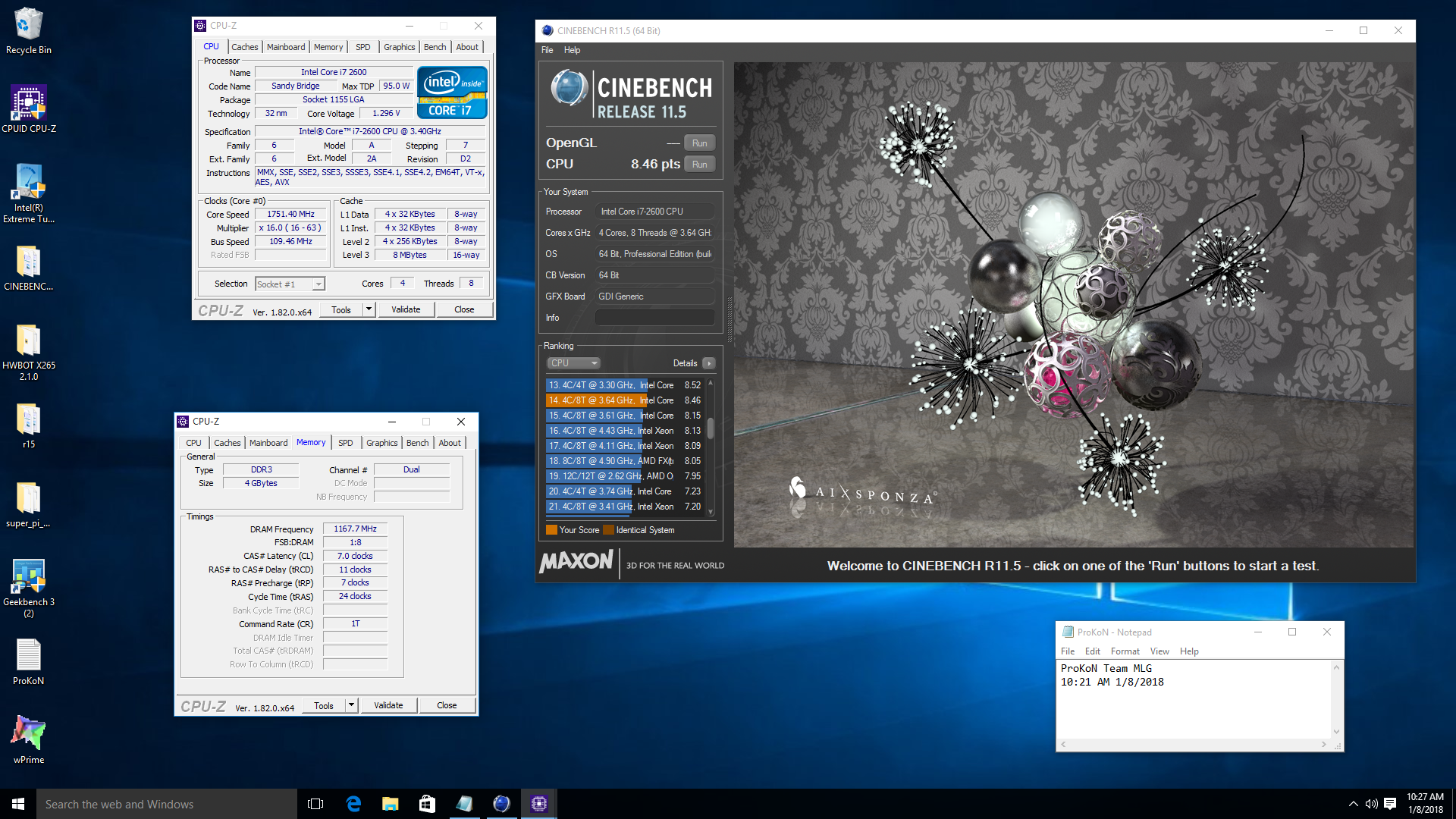Open the r15 desktop folder
1456x819 pixels.
[x=29, y=426]
